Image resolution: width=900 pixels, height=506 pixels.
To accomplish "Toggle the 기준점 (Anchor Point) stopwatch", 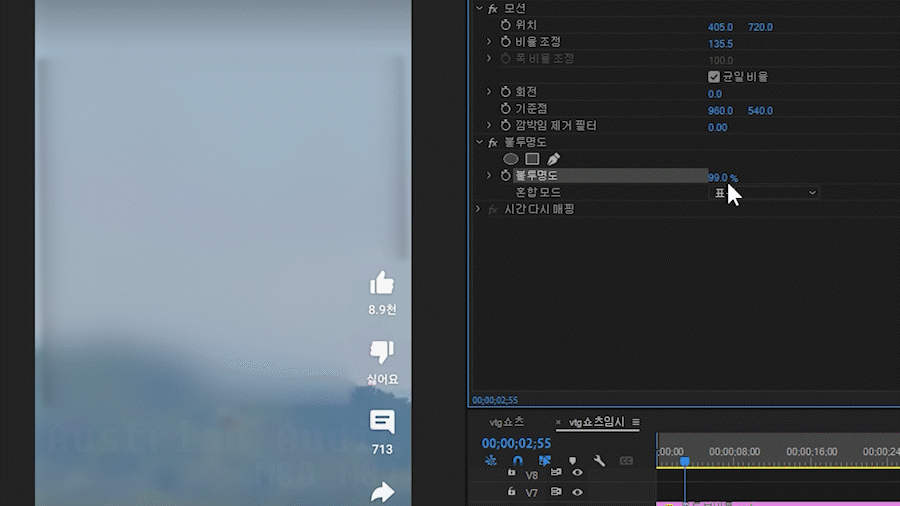I will click(x=505, y=108).
